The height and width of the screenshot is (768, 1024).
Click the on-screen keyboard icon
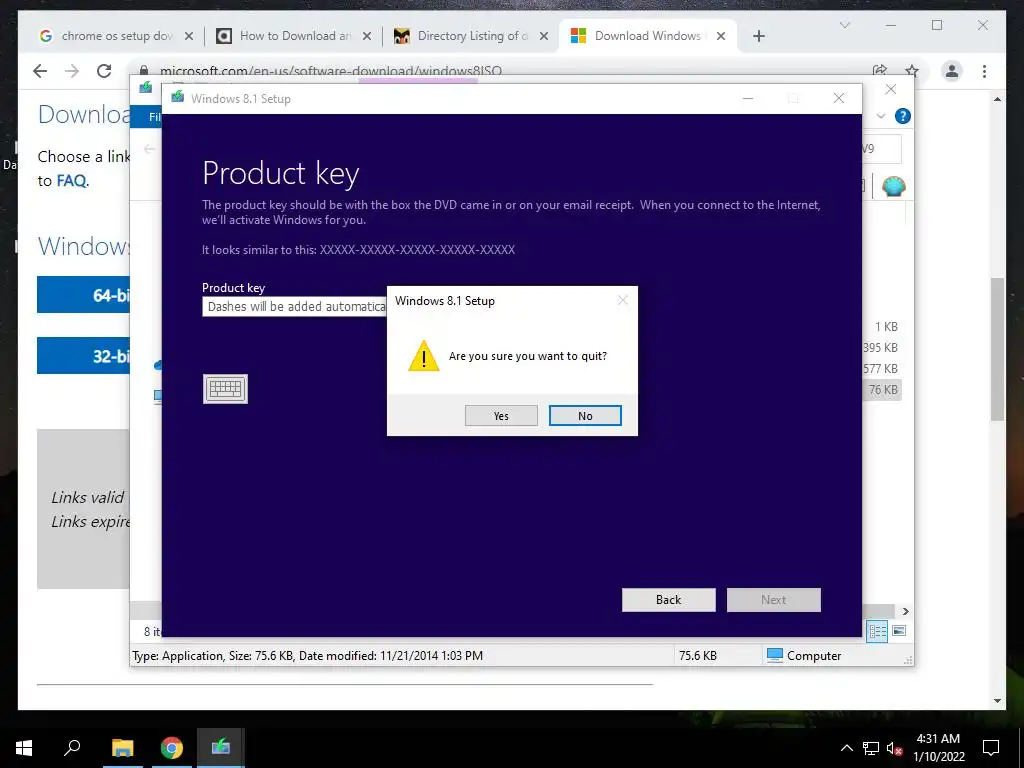point(225,389)
